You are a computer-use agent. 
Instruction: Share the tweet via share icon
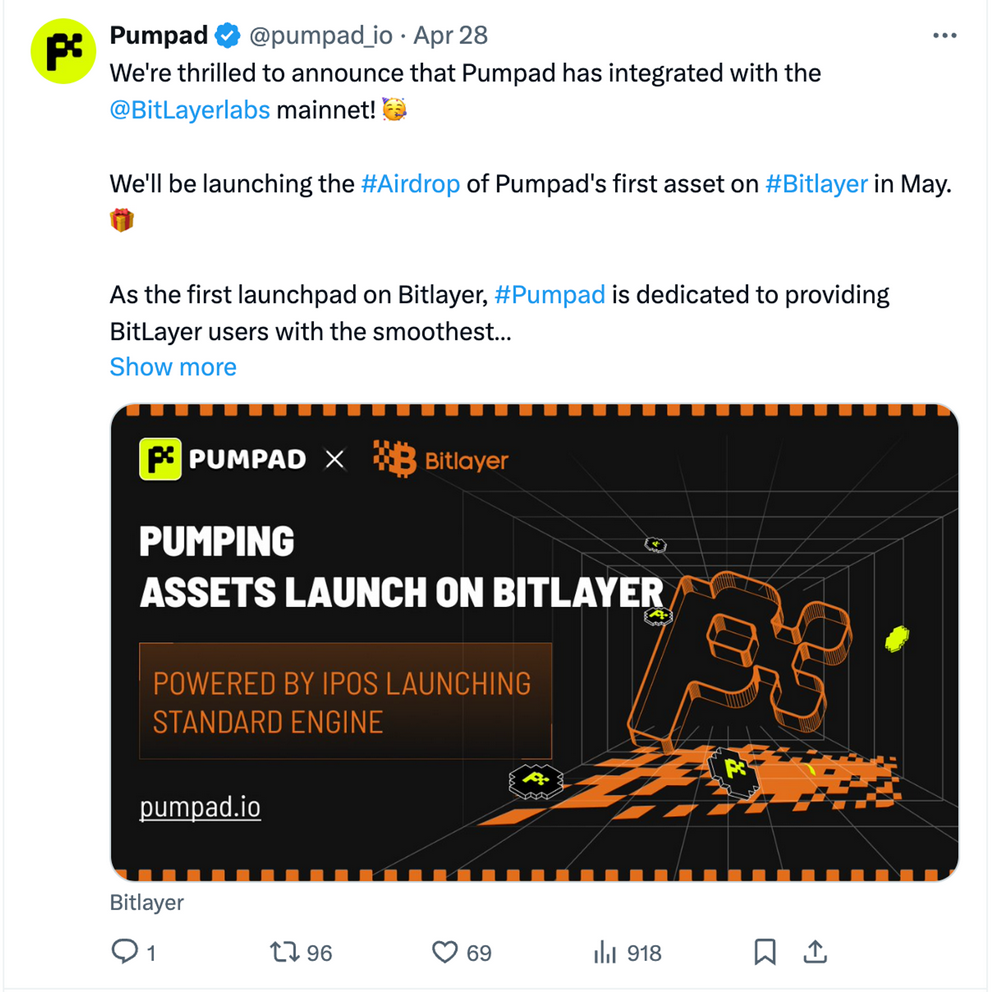point(815,952)
